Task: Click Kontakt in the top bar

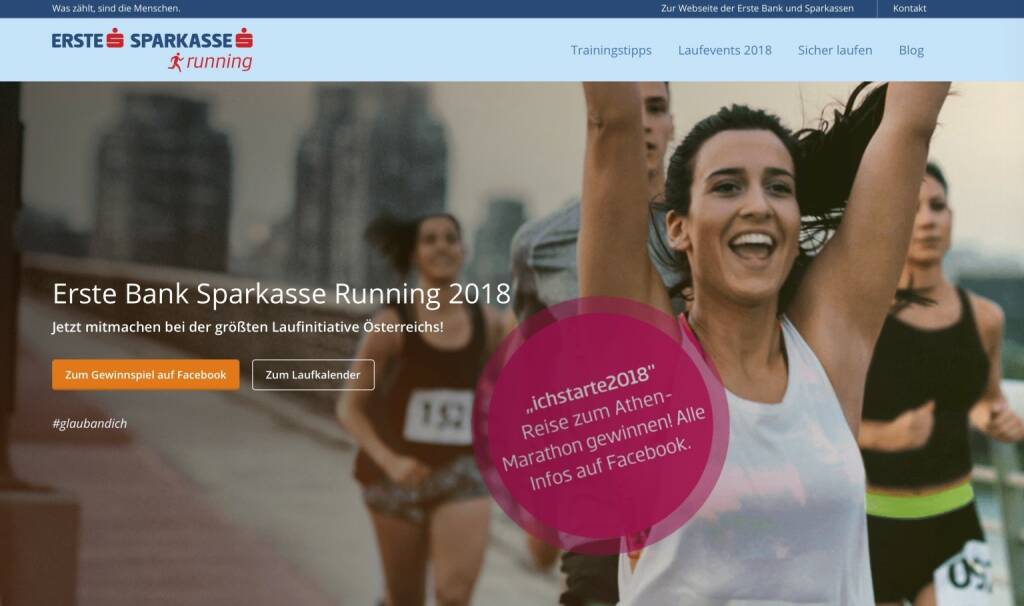Action: [x=909, y=8]
